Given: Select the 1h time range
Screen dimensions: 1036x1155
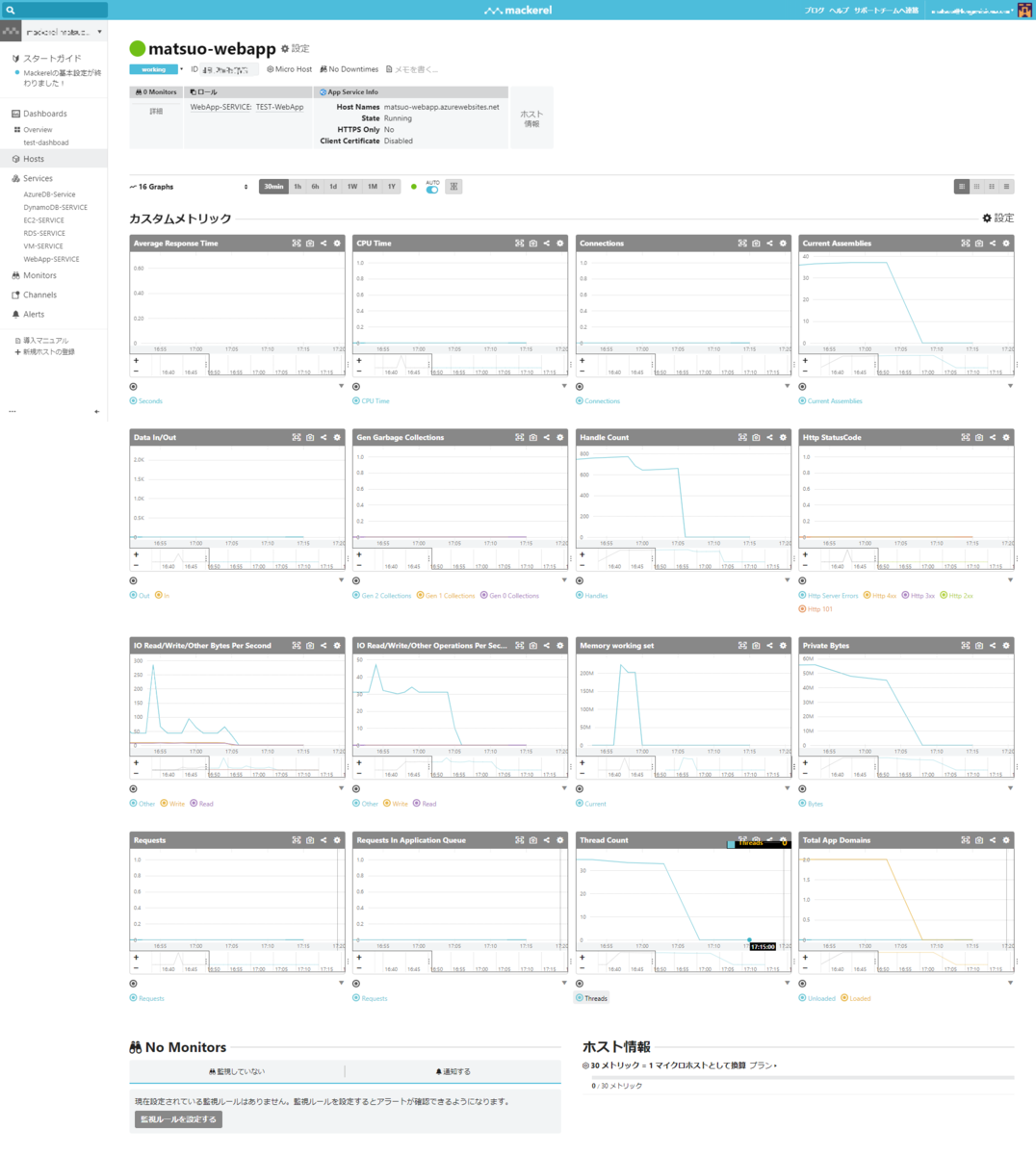Looking at the screenshot, I should pyautogui.click(x=298, y=187).
